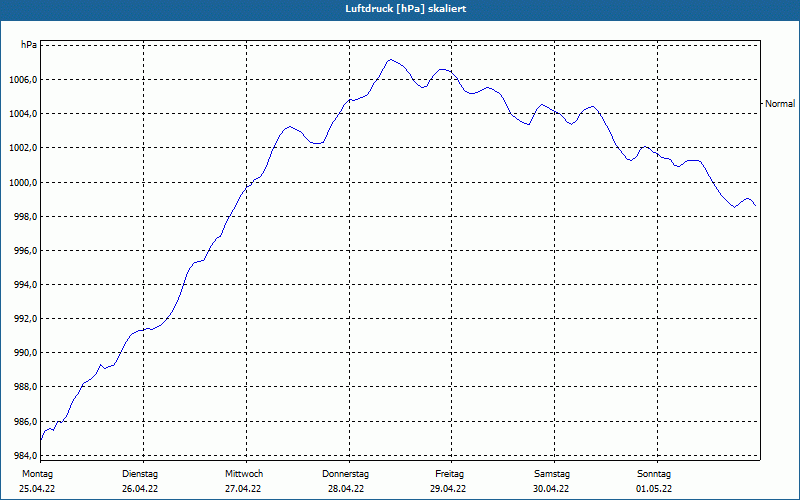Viewport: 800px width, 500px height.
Task: Click the chart title 'Luftdruck [hPa] skaliert'
Action: (405, 9)
